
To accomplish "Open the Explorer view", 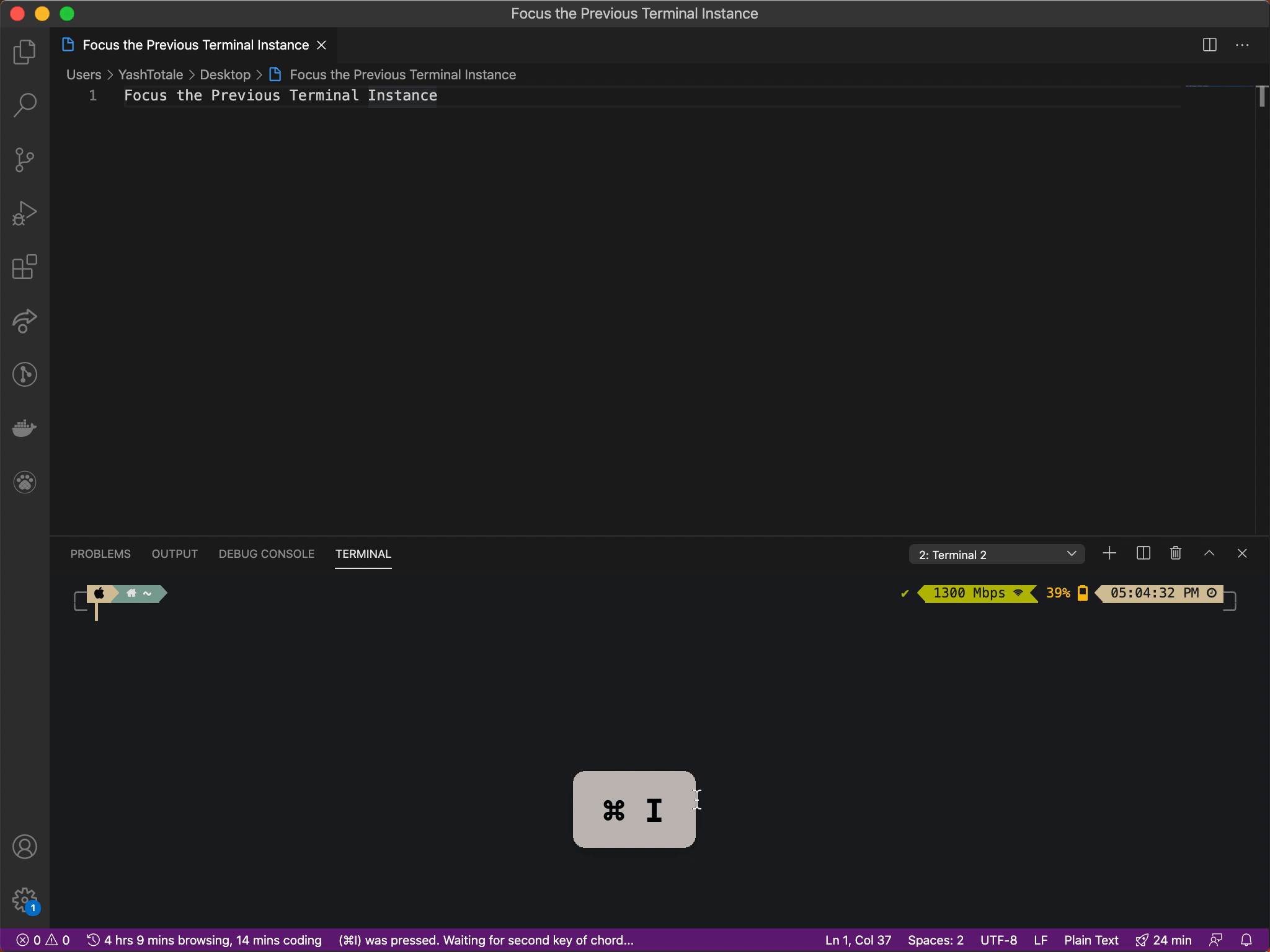I will [x=24, y=52].
